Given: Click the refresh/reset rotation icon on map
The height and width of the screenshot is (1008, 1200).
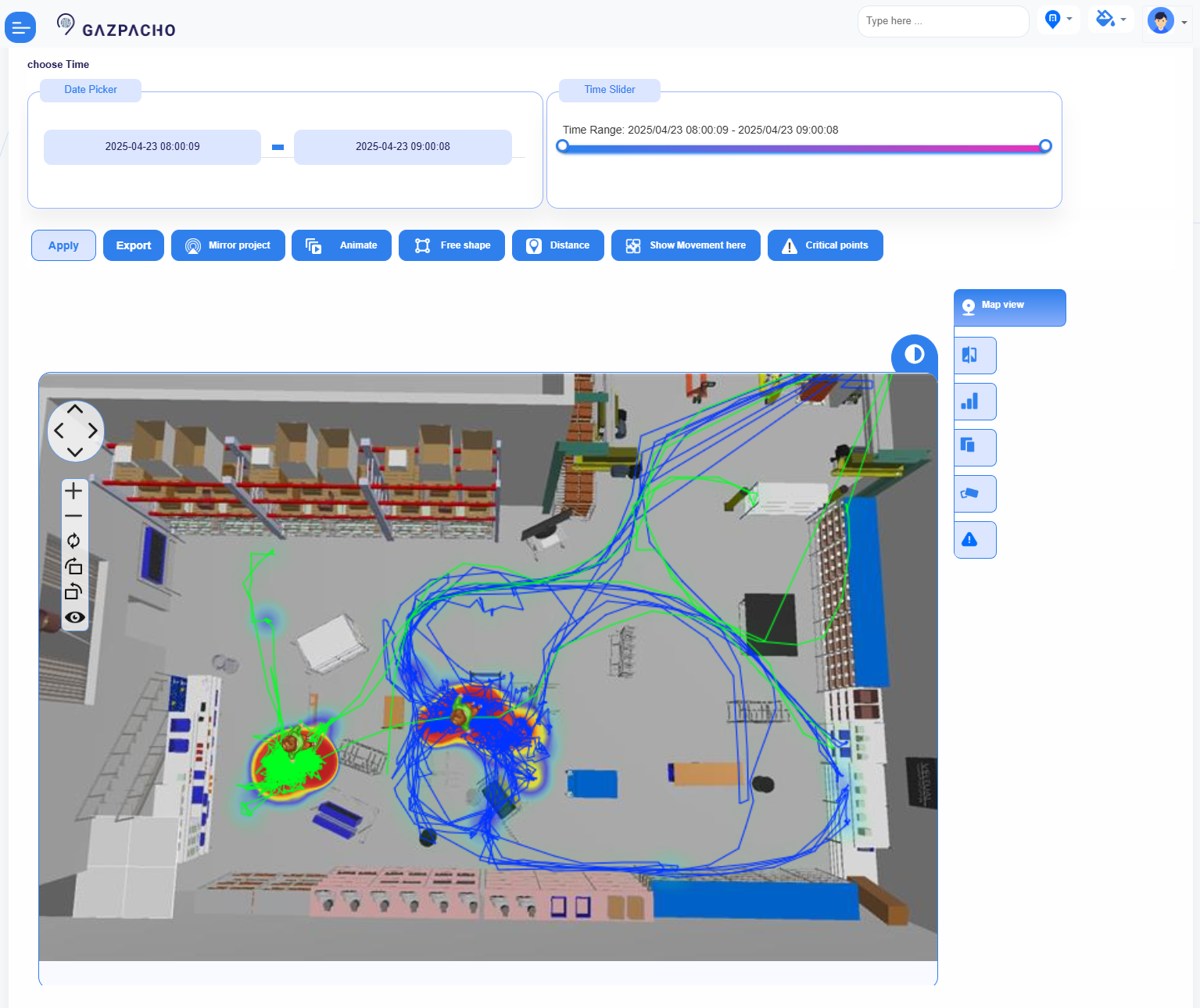Looking at the screenshot, I should pyautogui.click(x=73, y=541).
